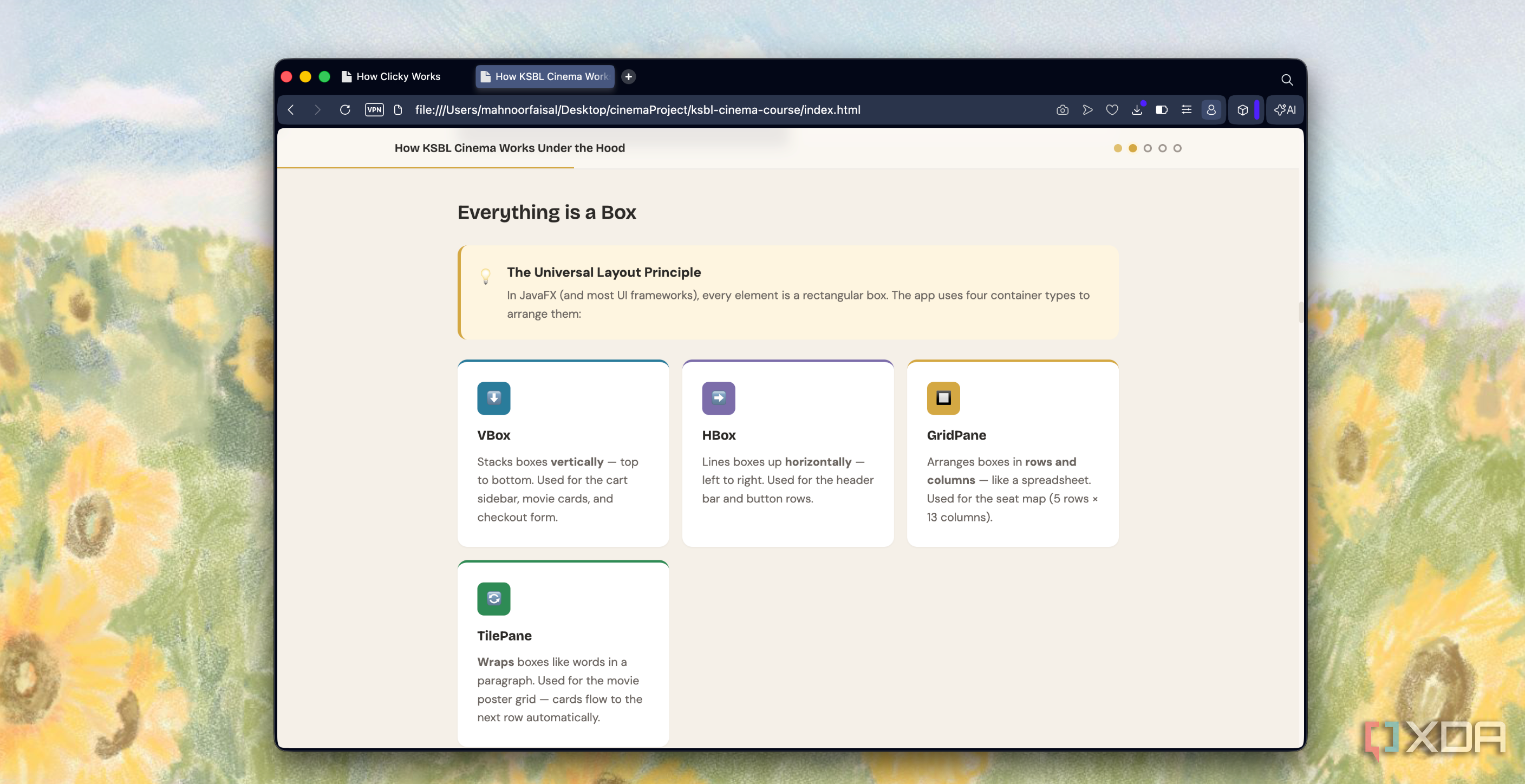Click the purple bar indicator beside the cube icon

click(x=1257, y=109)
